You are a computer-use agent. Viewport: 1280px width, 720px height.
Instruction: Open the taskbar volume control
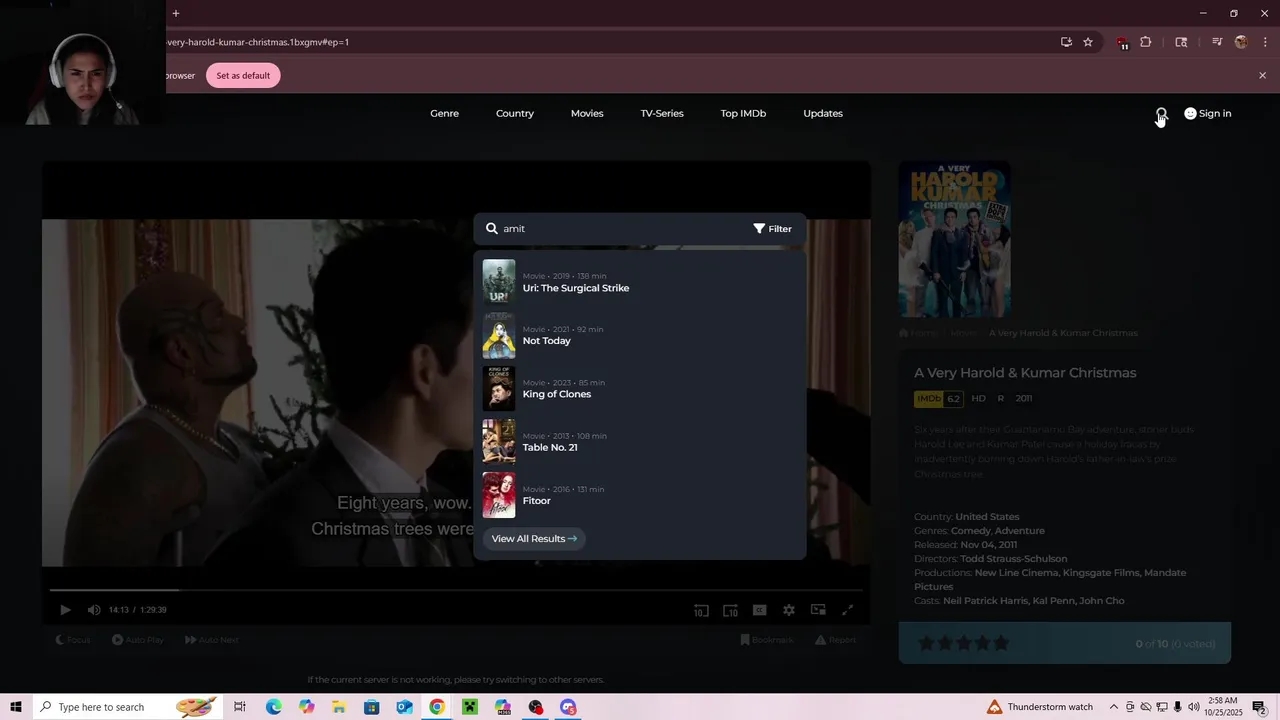point(1193,707)
